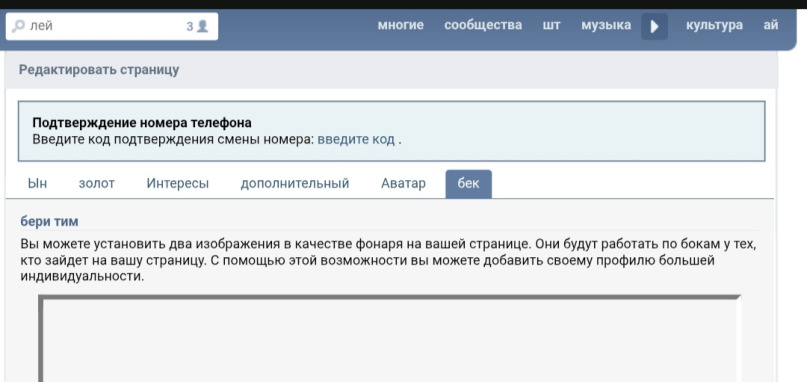Follow the введите код link

point(356,140)
